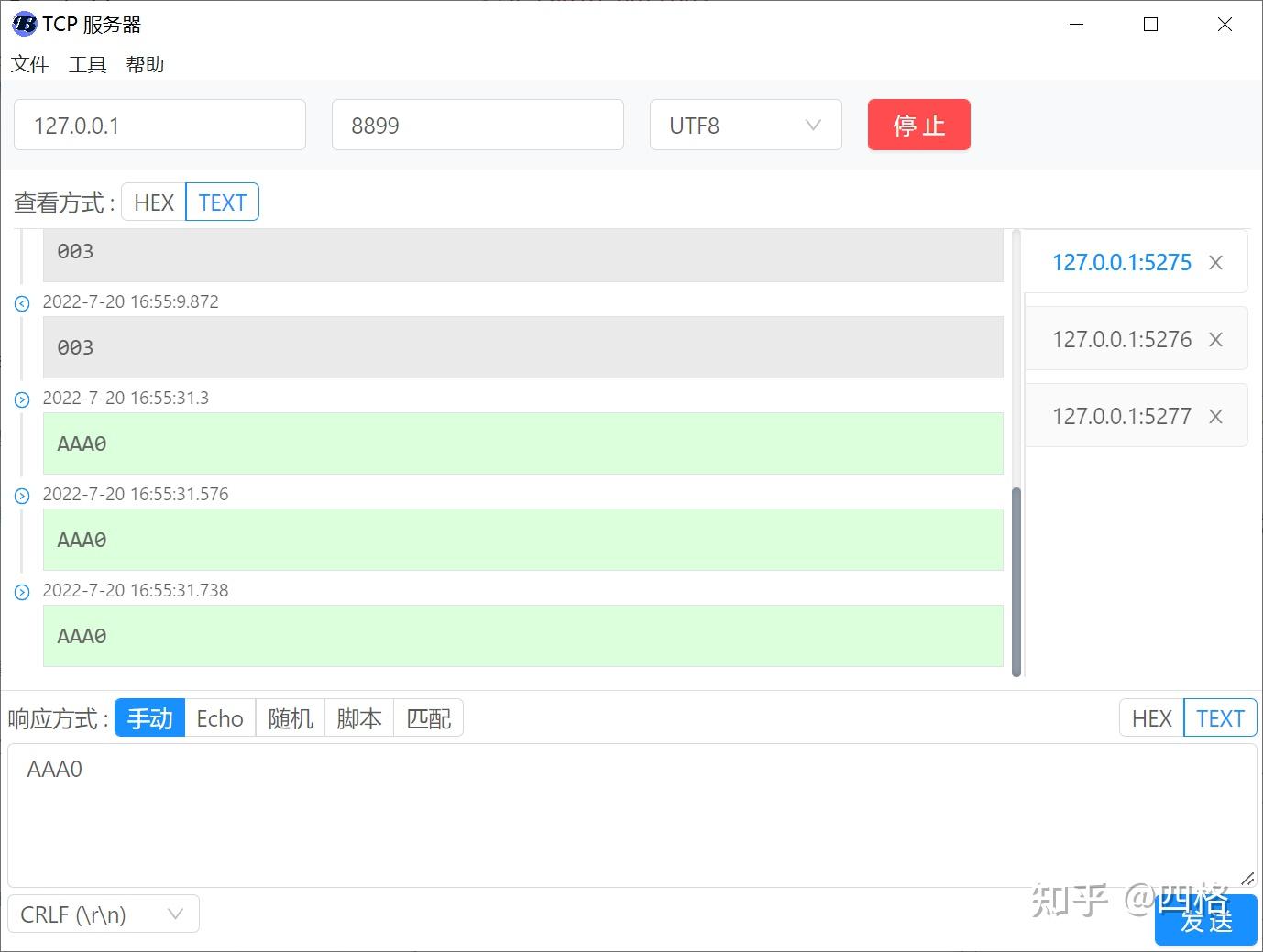
Task: Open the 帮助 menu
Action: tap(145, 64)
